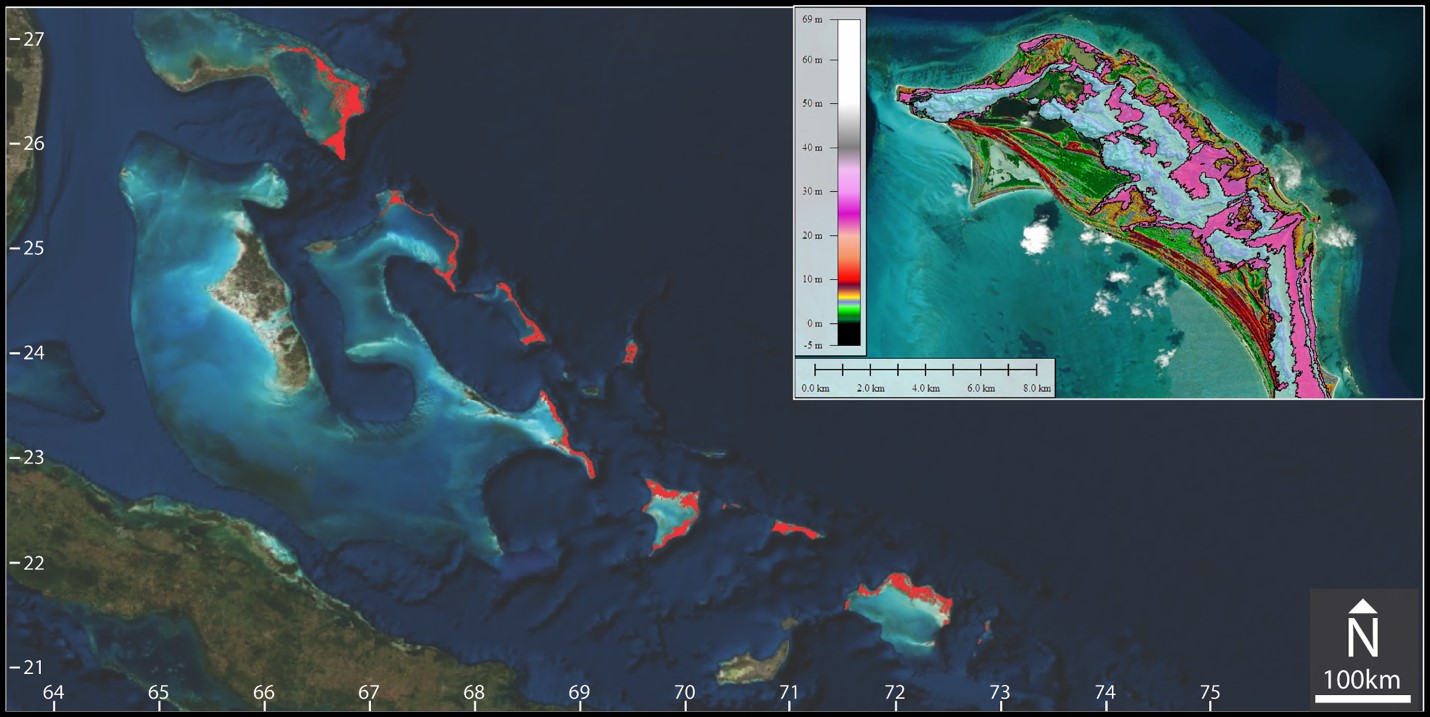Click the 100km scale label
Image resolution: width=1430 pixels, height=717 pixels.
tap(1362, 680)
